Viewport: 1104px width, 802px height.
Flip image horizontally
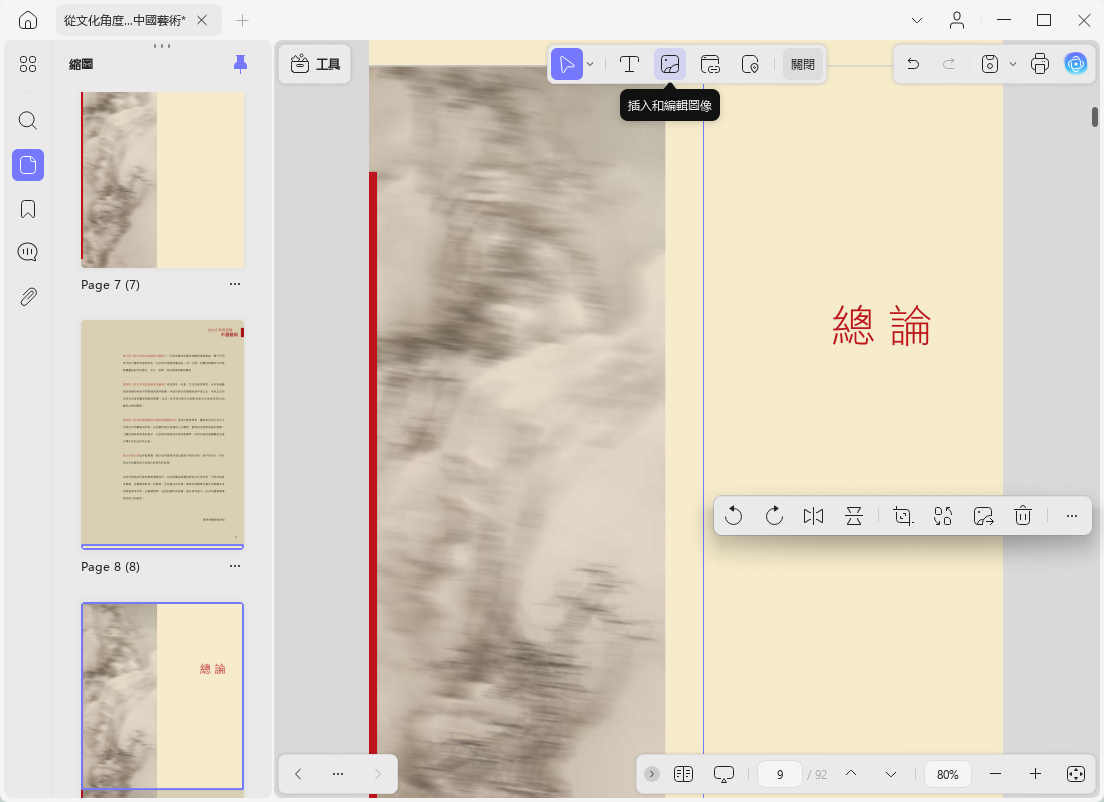point(813,516)
